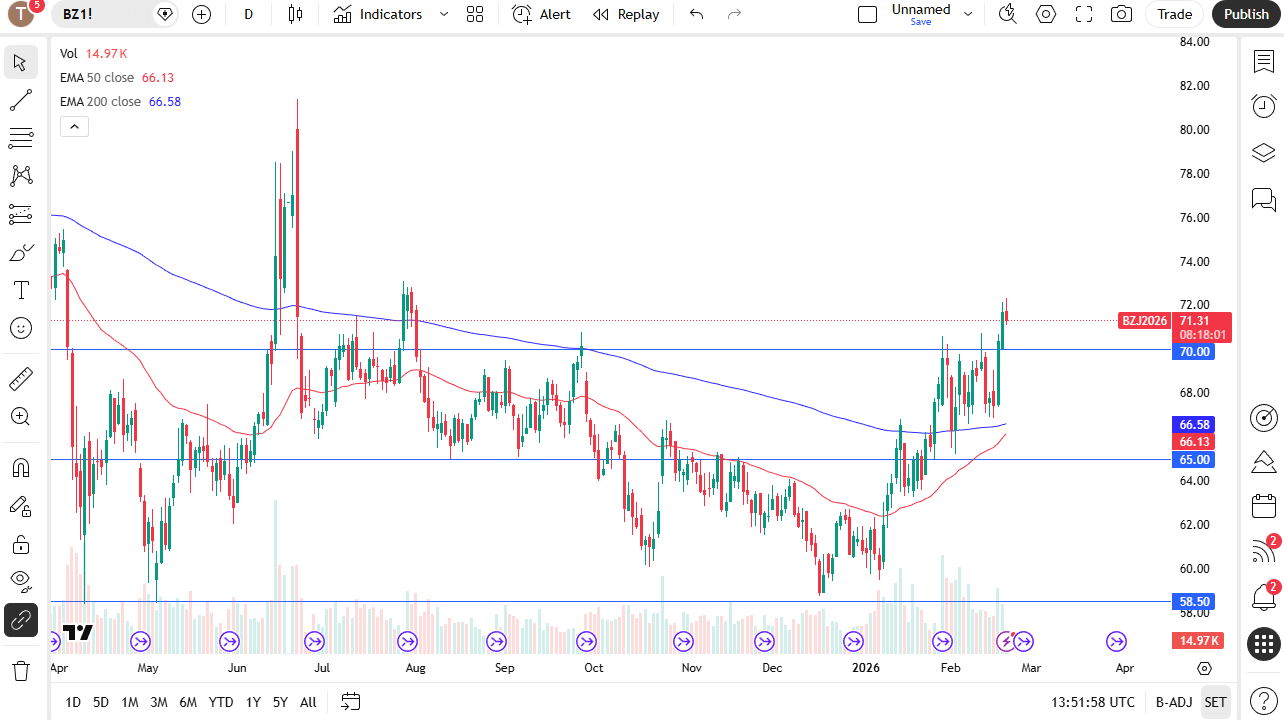Toggle hide all drawings eye icon

tap(20, 582)
